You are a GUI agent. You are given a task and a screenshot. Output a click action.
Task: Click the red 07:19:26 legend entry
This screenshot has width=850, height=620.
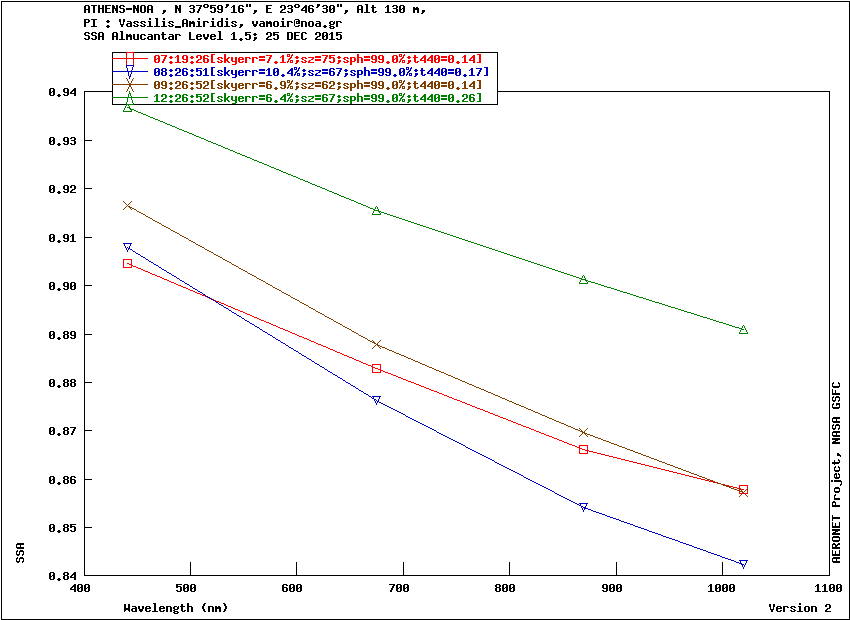point(305,59)
